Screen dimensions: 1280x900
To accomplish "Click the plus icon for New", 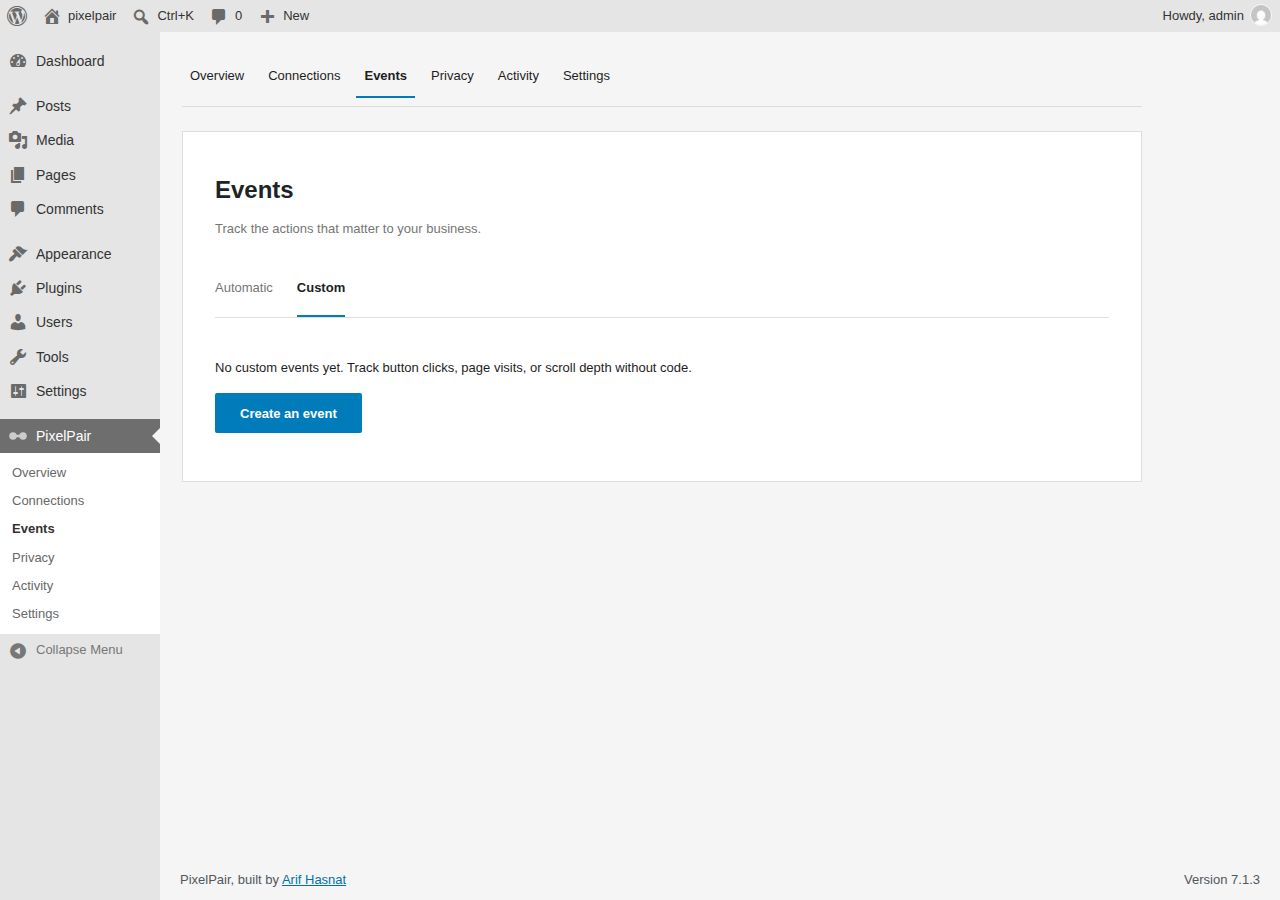I will click(x=267, y=16).
